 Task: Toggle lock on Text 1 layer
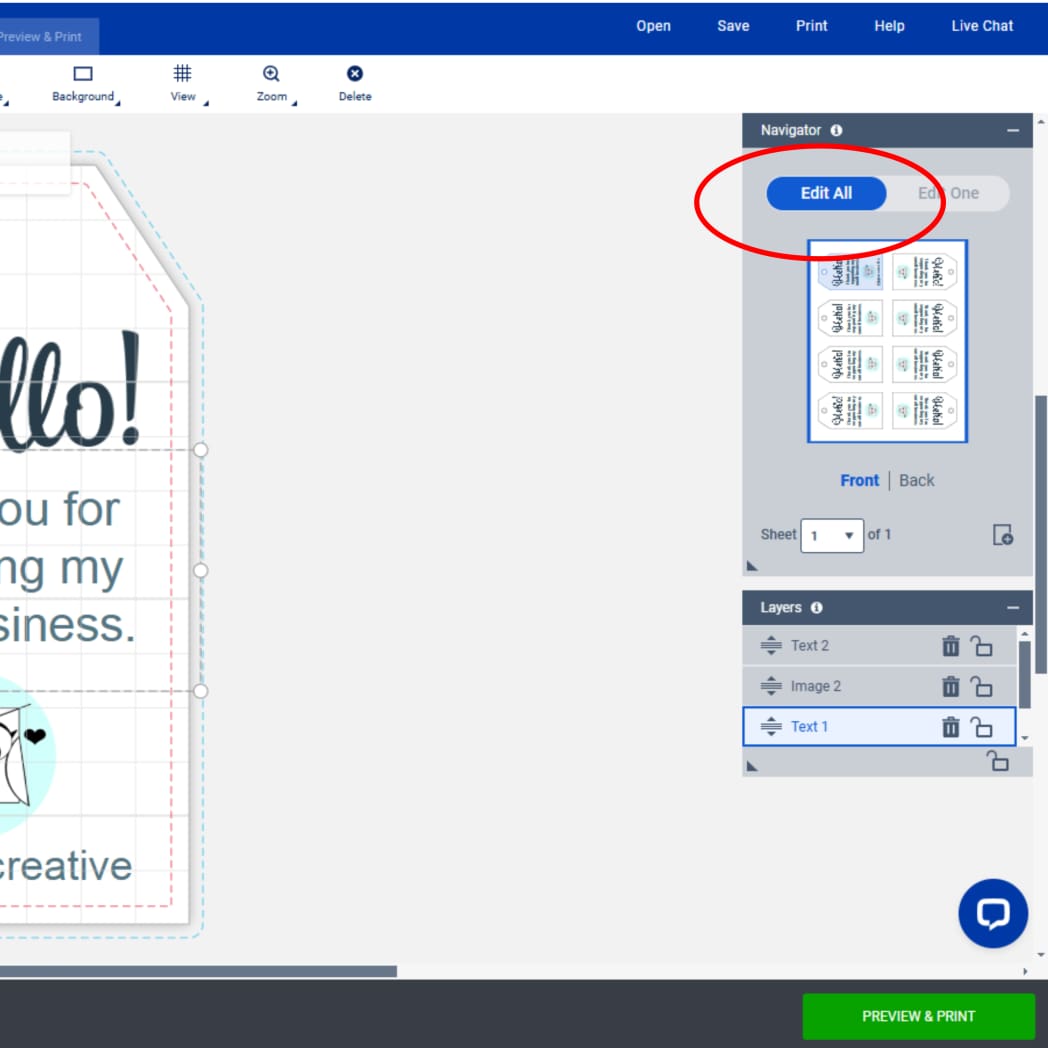pos(981,727)
